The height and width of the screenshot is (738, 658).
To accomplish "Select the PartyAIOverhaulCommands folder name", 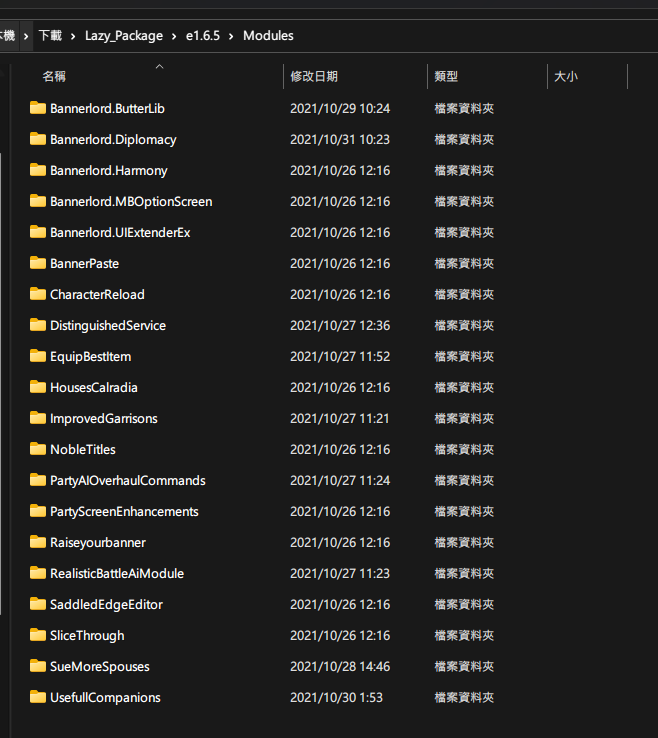I will click(x=128, y=481).
